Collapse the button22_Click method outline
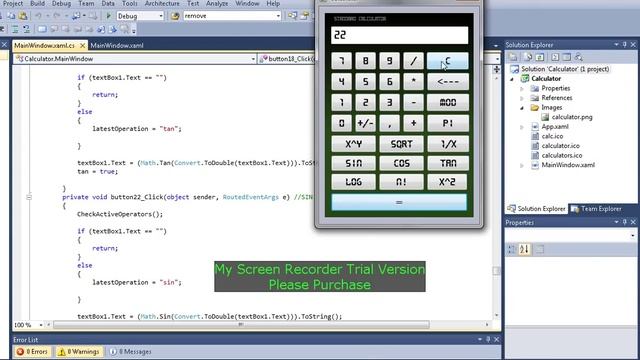 pos(29,197)
